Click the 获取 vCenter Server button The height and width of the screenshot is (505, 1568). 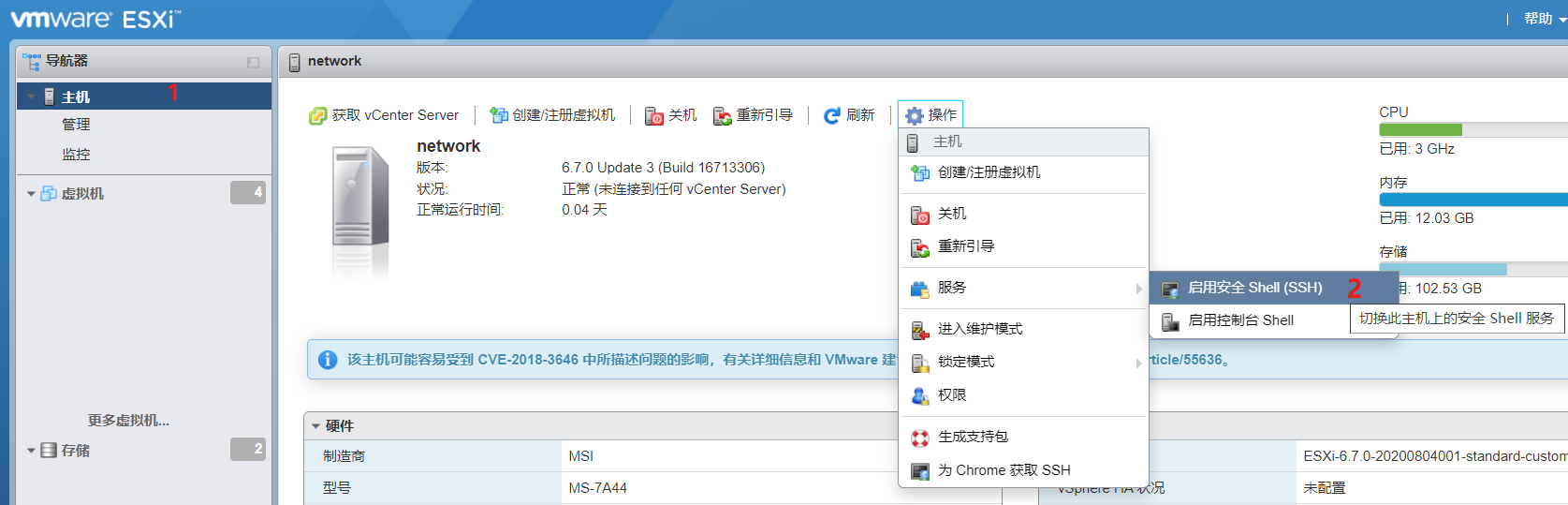(x=385, y=115)
